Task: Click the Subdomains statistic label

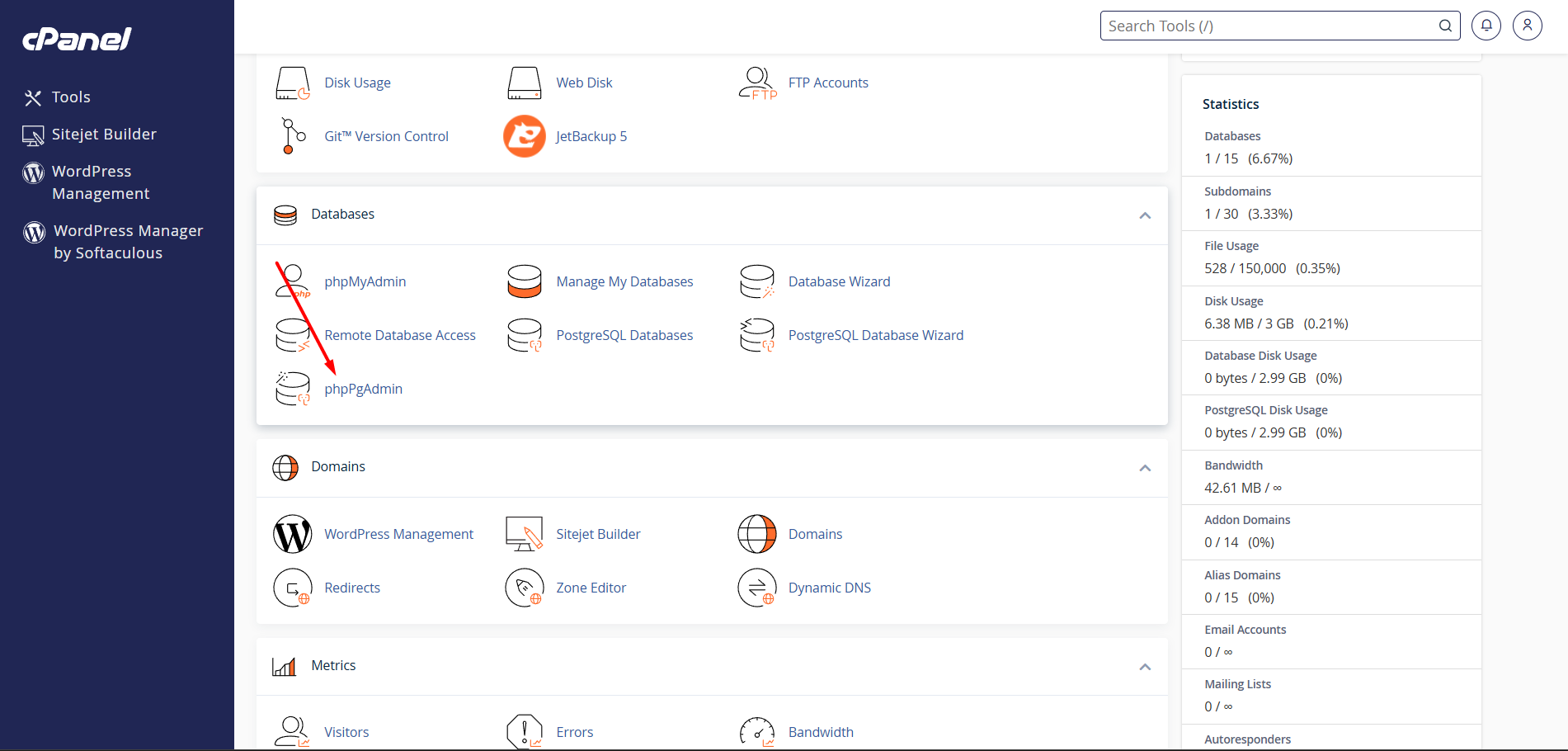Action: click(x=1237, y=191)
